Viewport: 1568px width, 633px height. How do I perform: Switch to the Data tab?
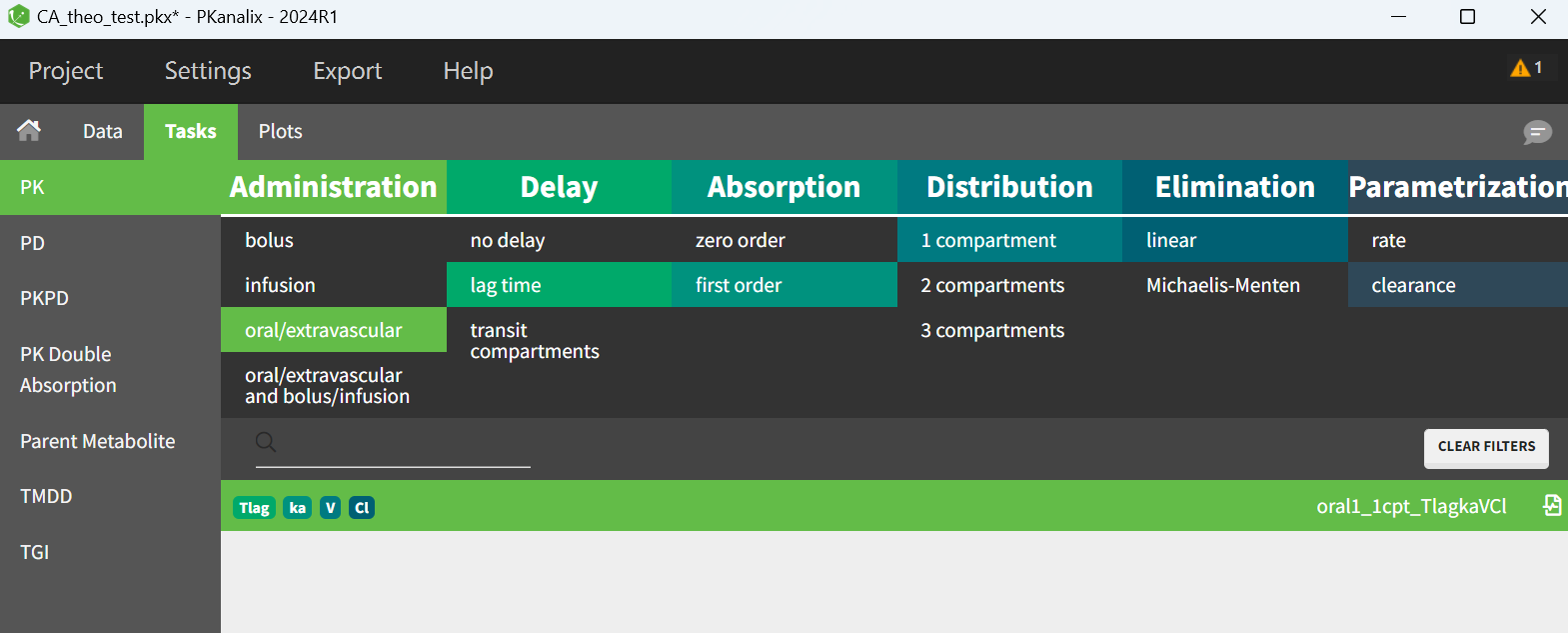click(x=102, y=132)
